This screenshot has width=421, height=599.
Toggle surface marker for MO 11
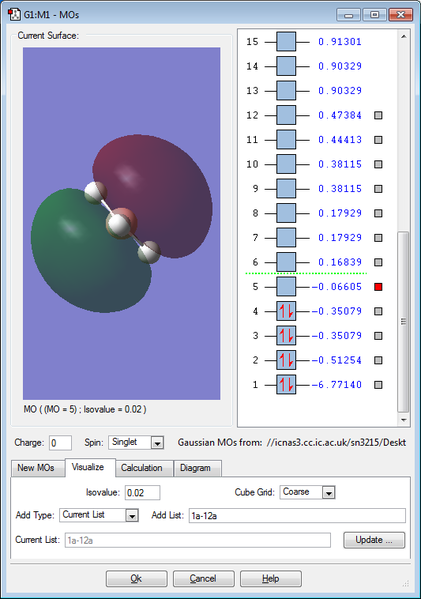point(378,139)
